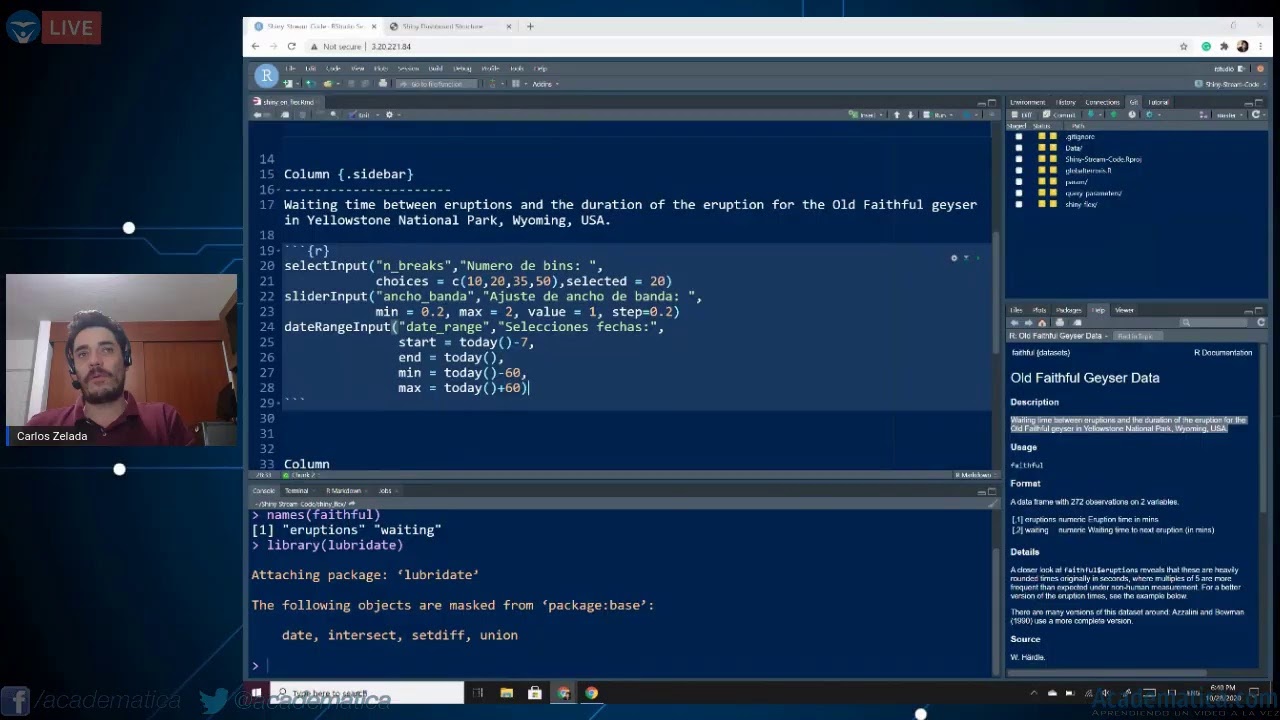Click the Windows Start button

tap(256, 693)
